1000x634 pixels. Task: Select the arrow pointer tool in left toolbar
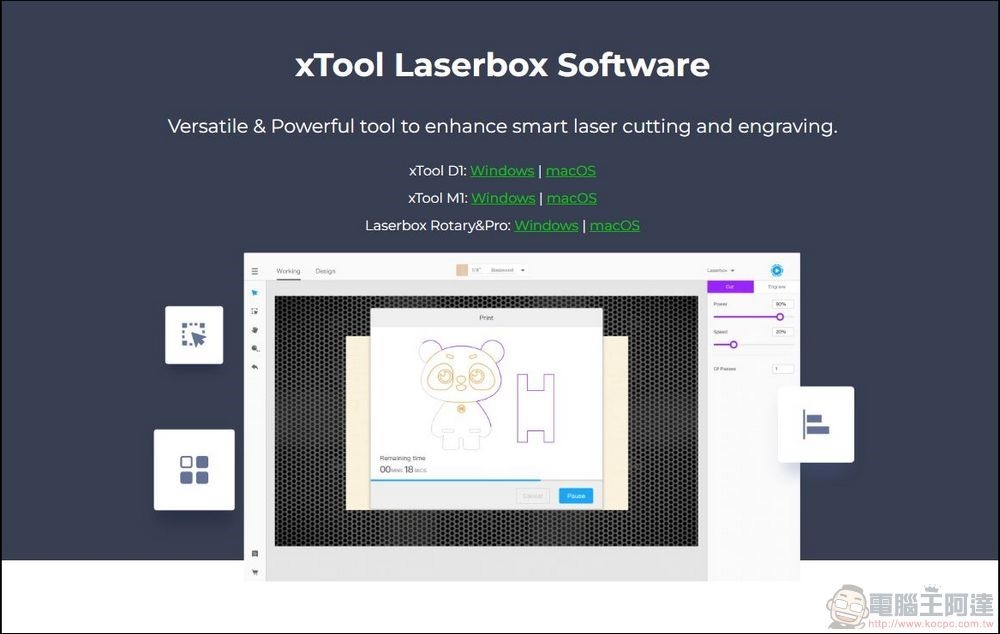tap(255, 293)
